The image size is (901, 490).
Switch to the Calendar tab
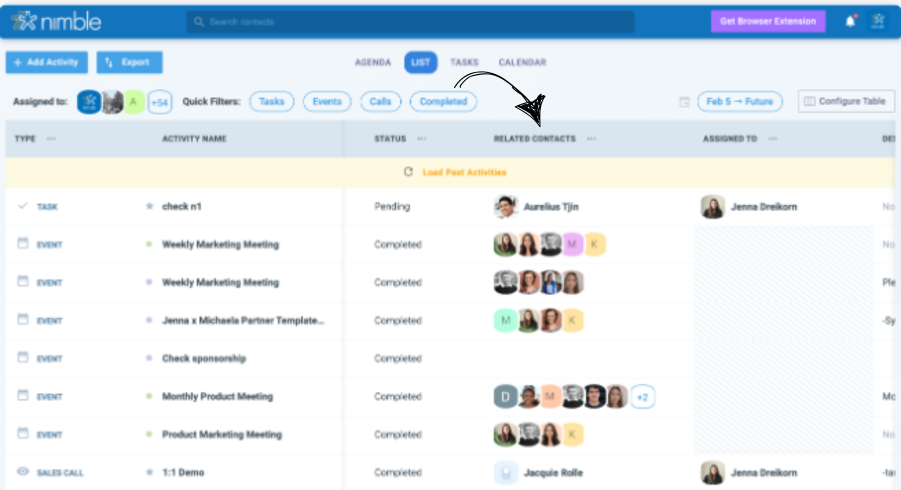coord(522,62)
